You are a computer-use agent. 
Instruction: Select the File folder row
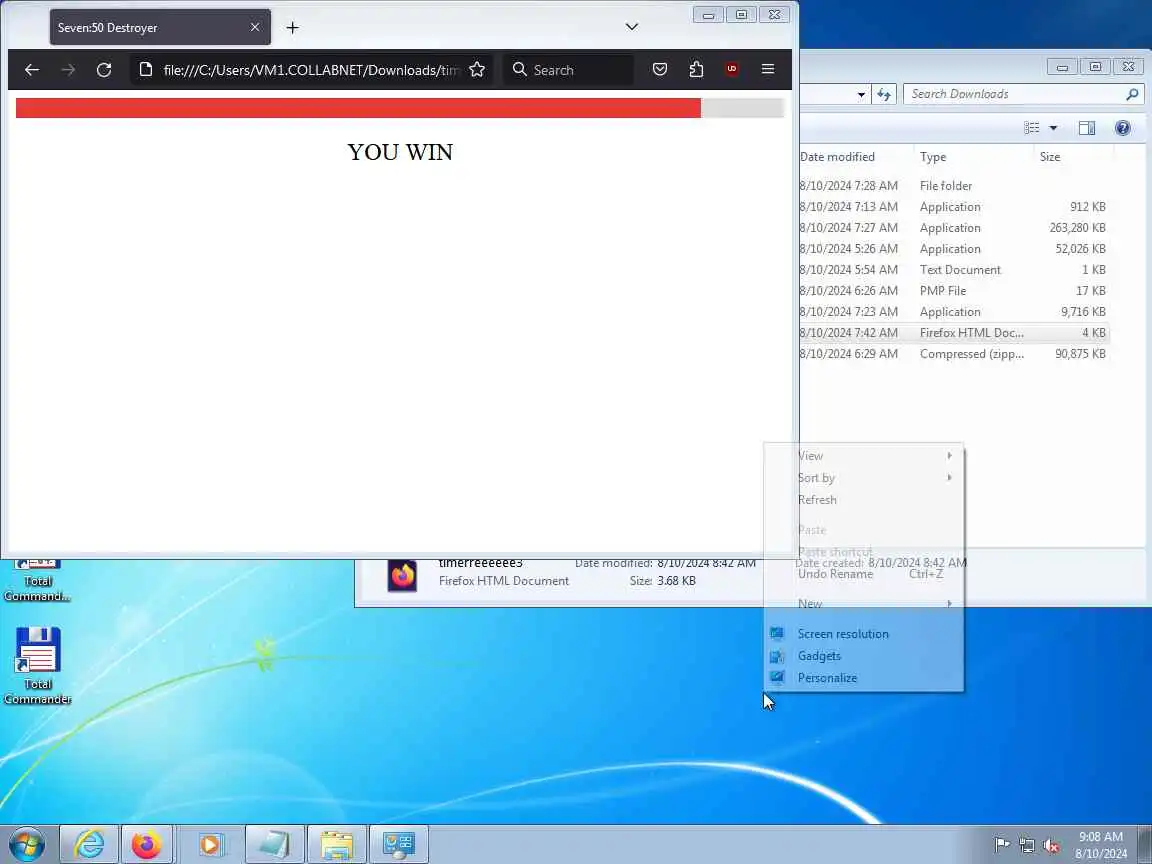[954, 186]
